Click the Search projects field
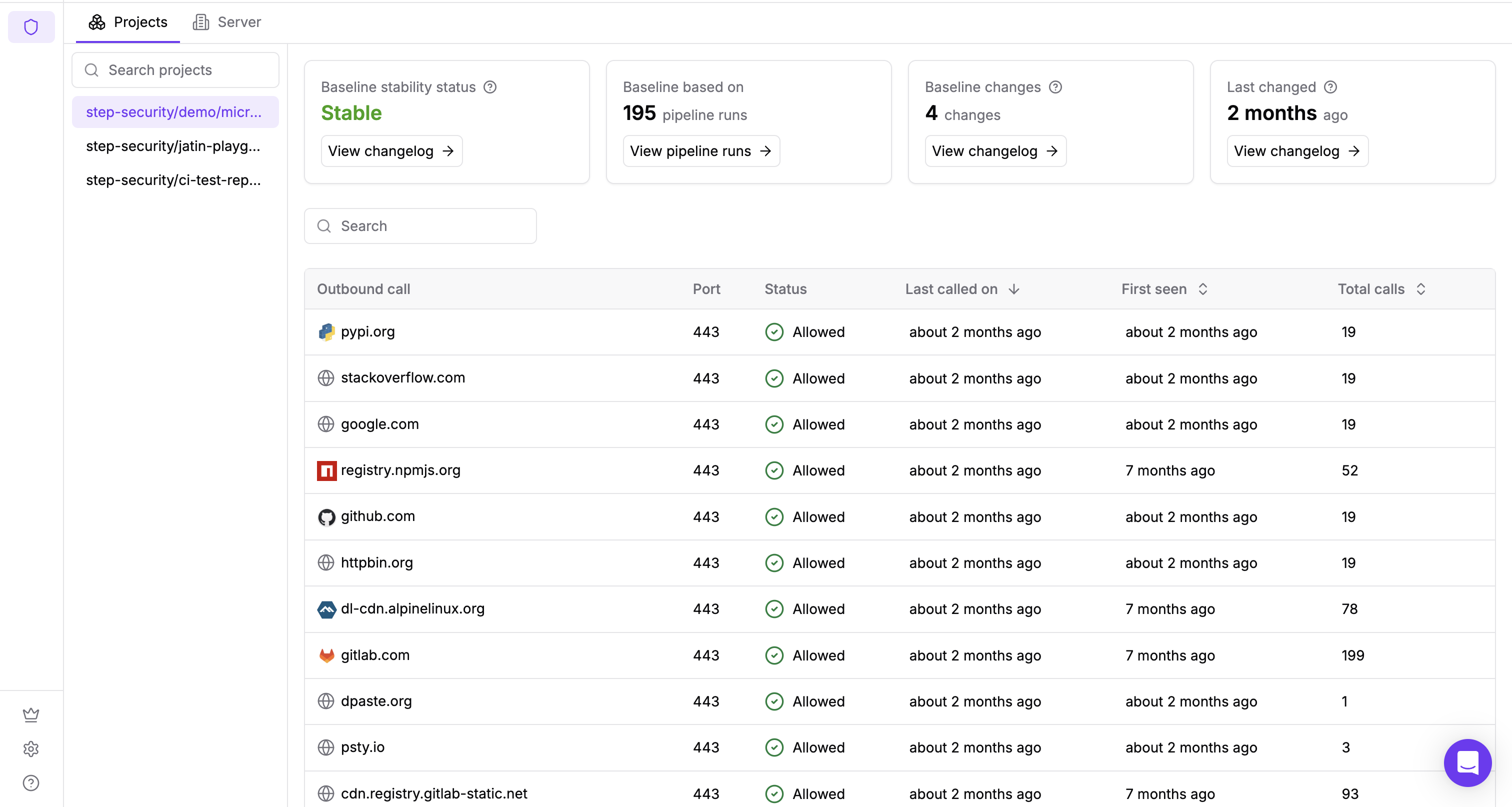 point(175,70)
